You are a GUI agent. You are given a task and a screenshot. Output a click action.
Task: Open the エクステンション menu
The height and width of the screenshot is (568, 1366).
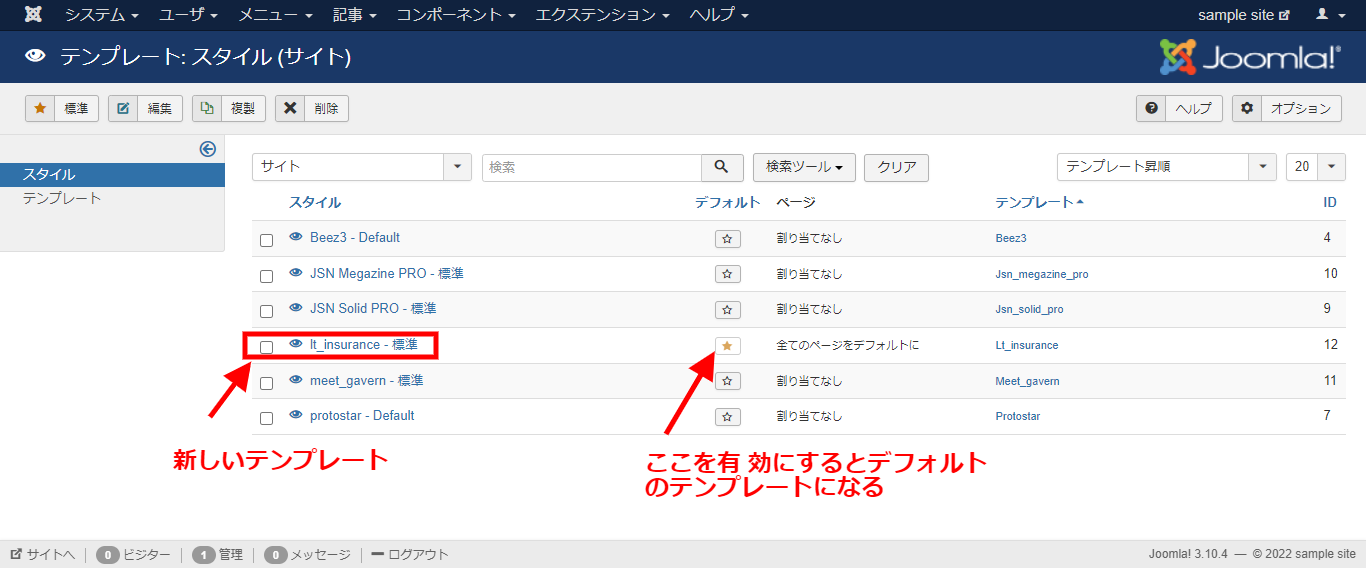(602, 15)
